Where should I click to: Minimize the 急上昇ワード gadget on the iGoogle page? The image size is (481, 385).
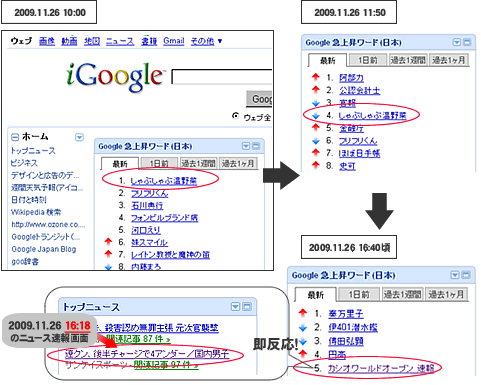pos(256,146)
